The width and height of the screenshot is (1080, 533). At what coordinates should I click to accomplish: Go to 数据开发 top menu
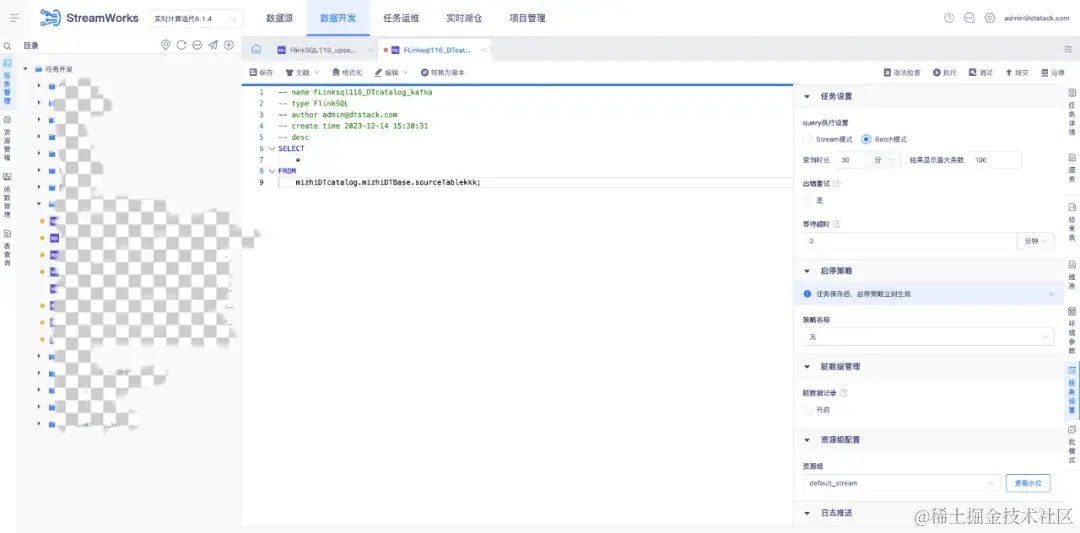338,19
